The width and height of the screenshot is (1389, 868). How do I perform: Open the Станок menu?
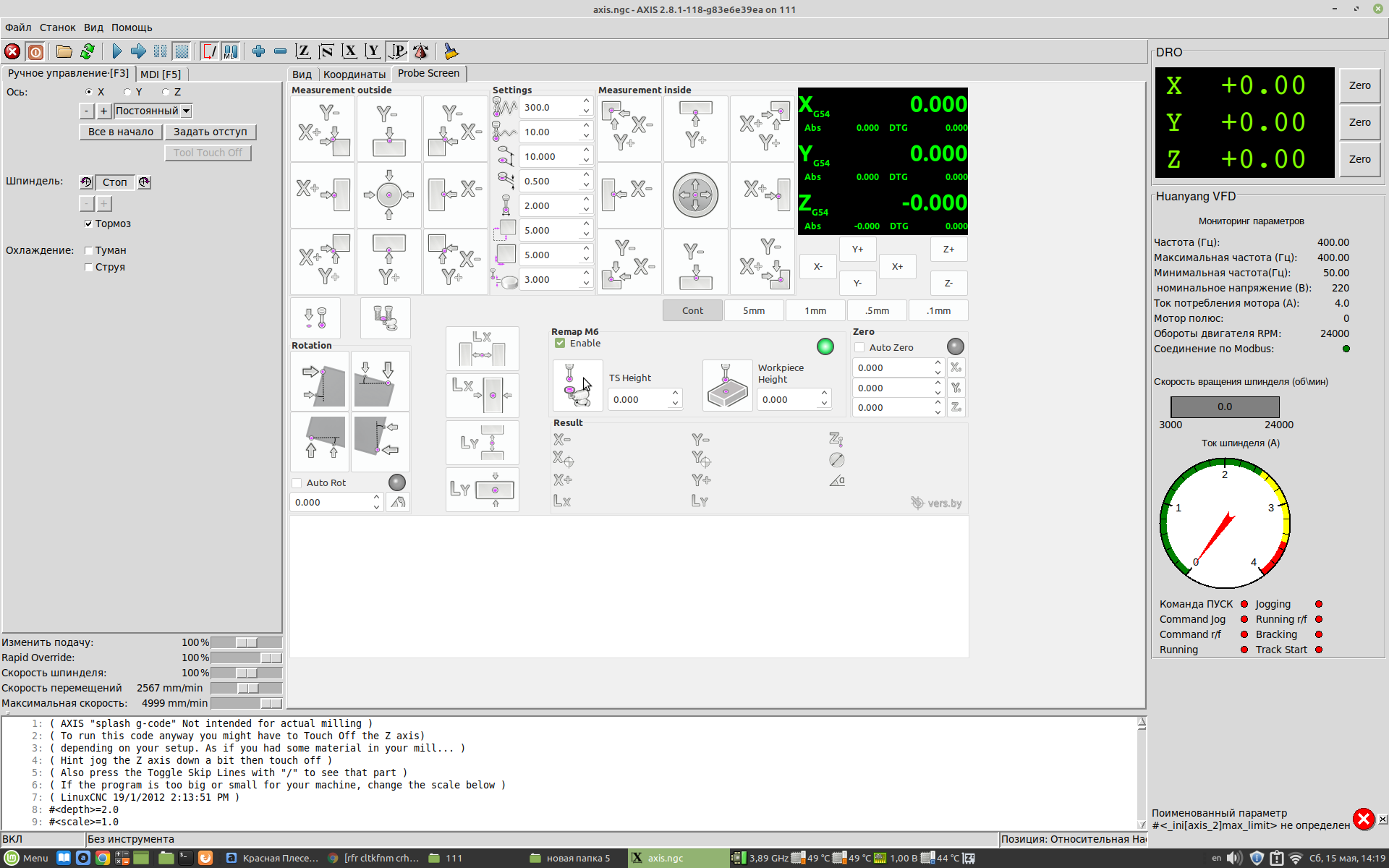click(57, 27)
